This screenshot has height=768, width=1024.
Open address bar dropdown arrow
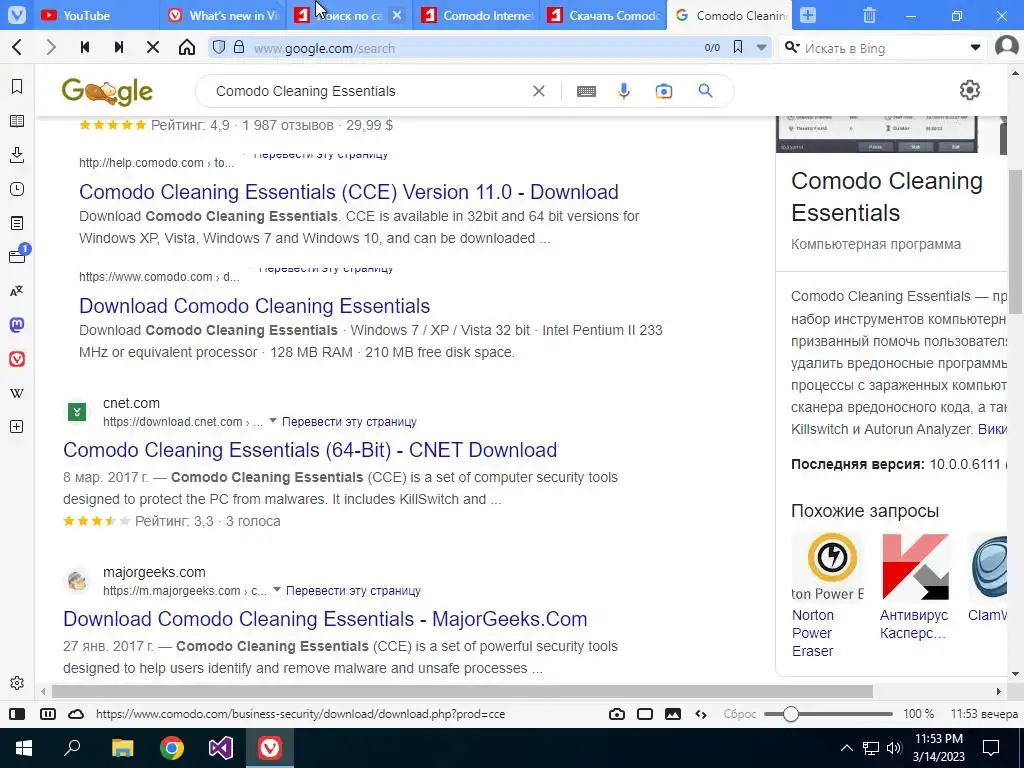tap(761, 47)
